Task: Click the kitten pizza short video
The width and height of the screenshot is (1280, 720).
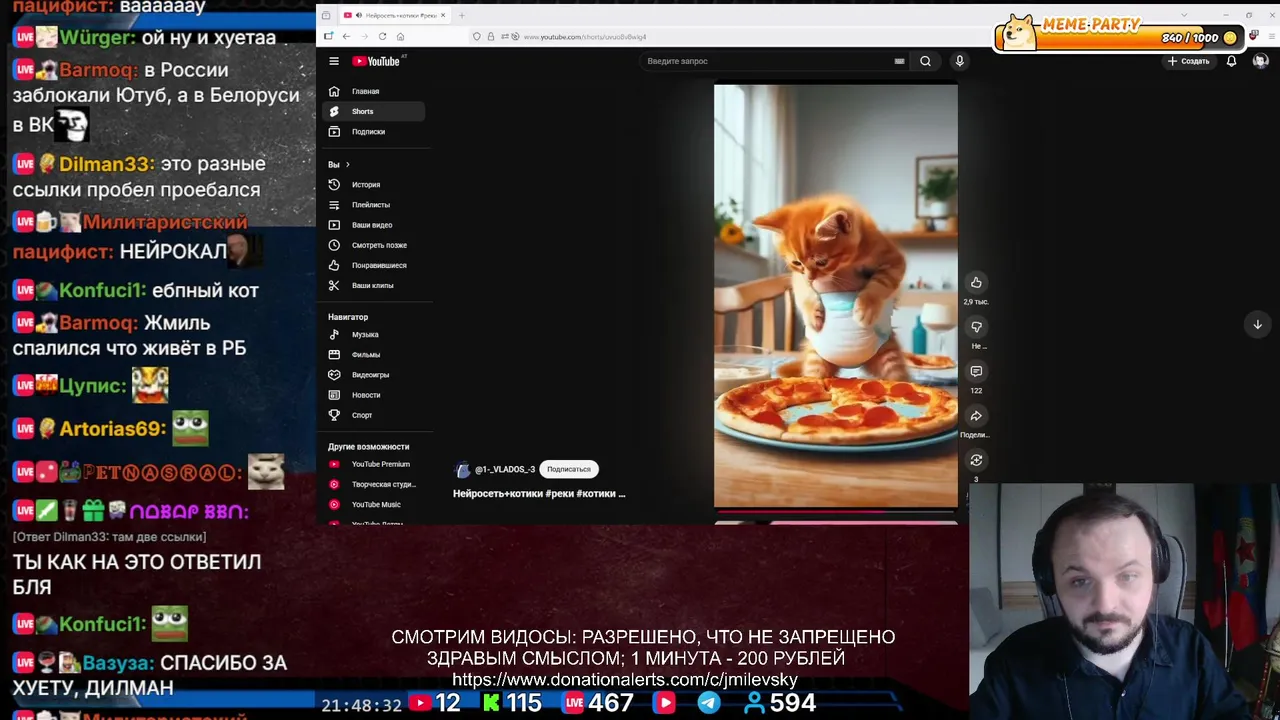Action: tap(835, 296)
